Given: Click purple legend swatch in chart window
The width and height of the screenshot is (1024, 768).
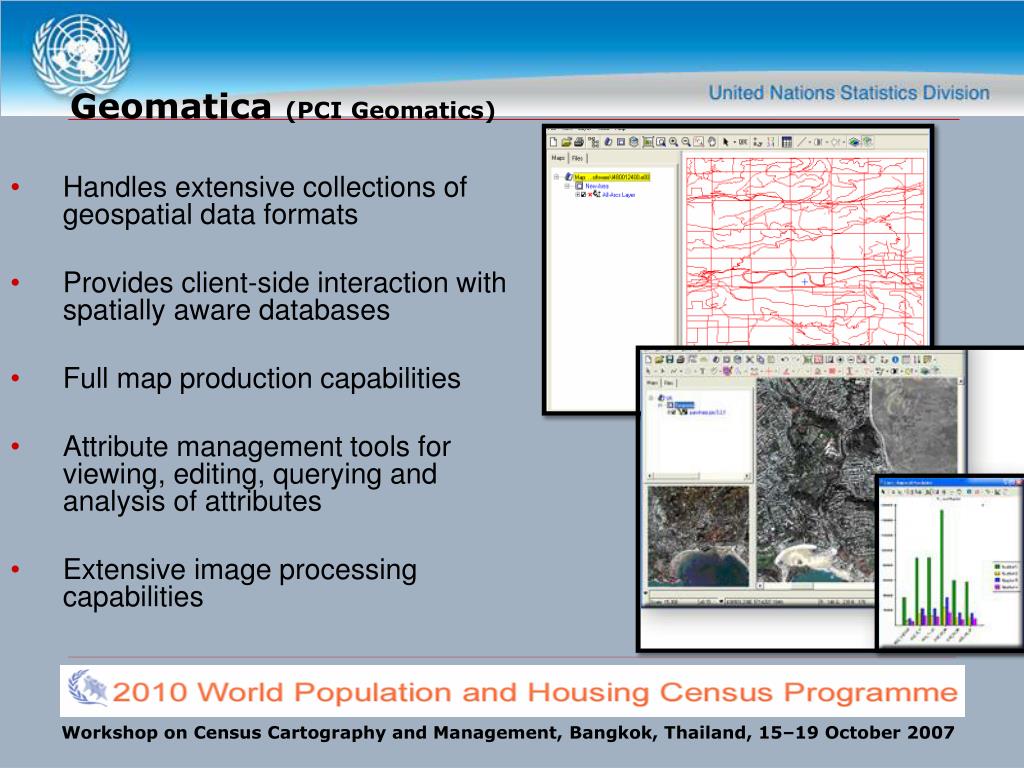Looking at the screenshot, I should pos(997,587).
